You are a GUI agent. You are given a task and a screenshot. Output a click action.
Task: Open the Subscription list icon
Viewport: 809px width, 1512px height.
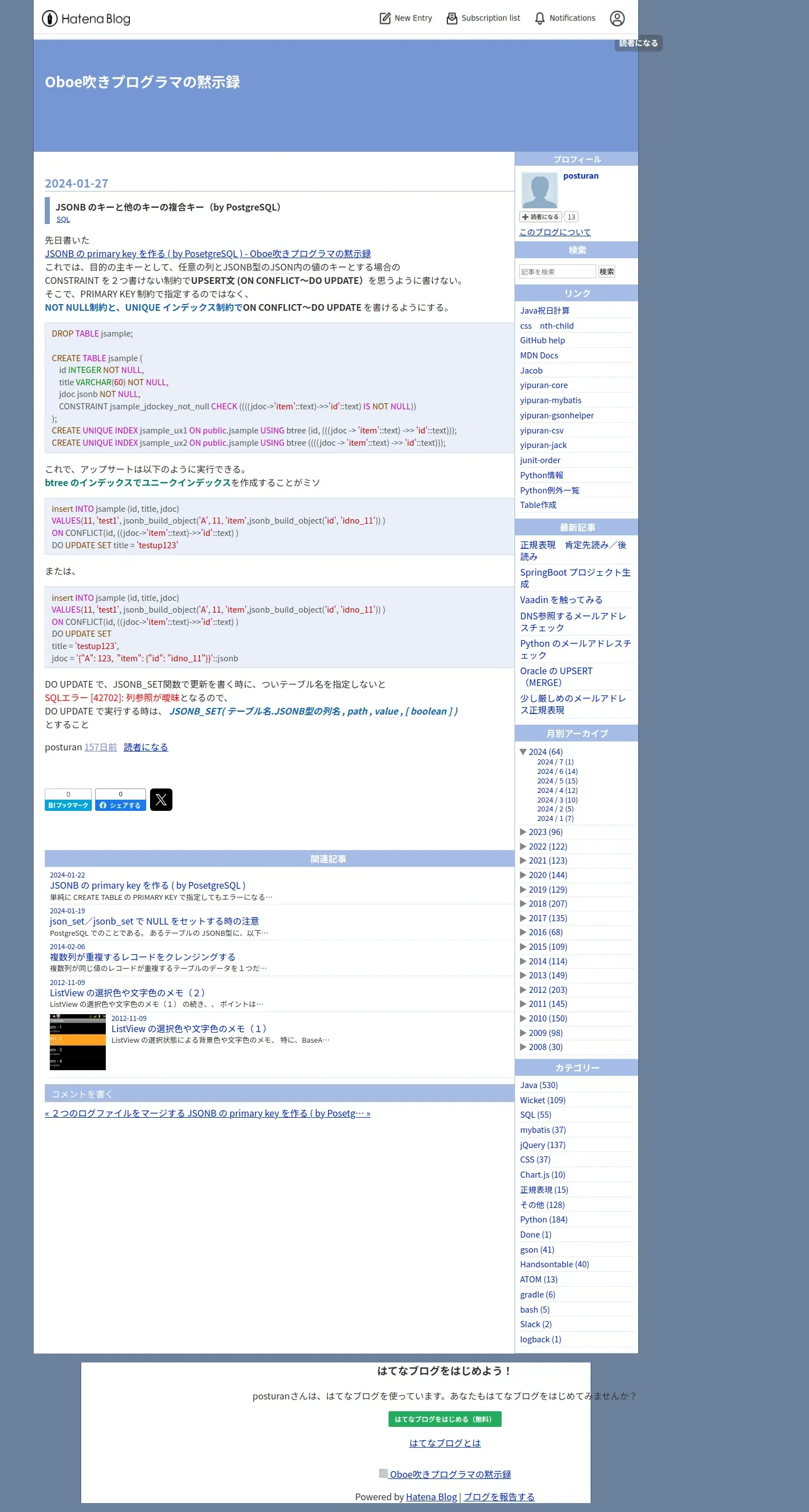tap(452, 18)
